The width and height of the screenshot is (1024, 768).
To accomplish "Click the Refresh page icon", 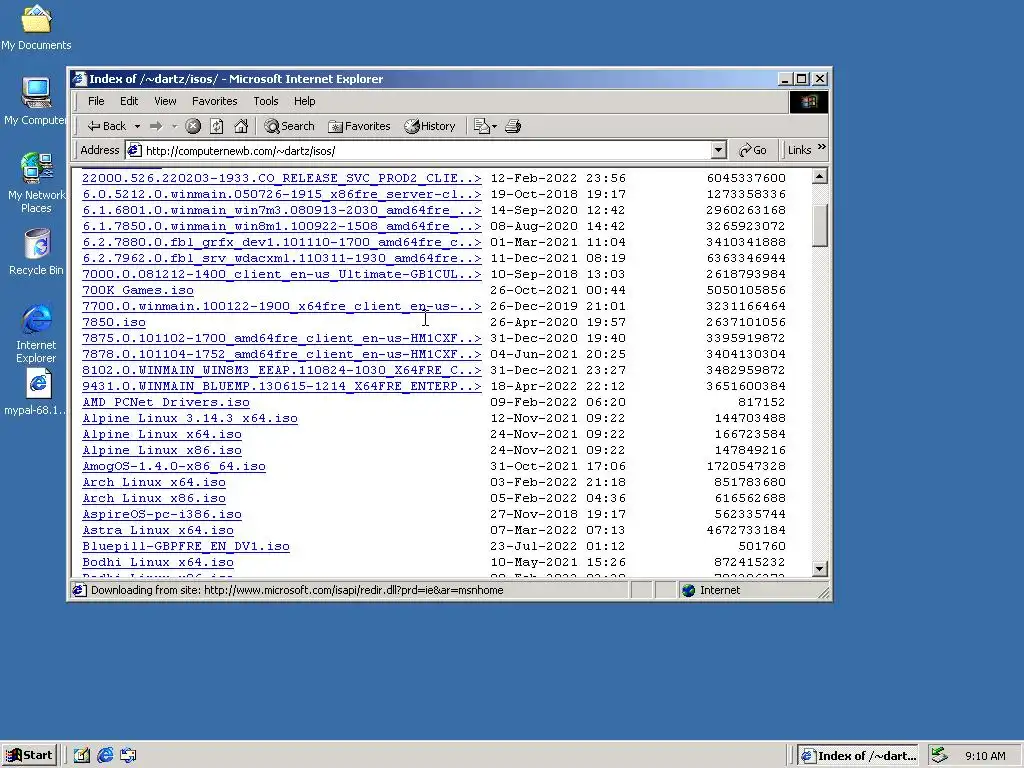I will (217, 126).
